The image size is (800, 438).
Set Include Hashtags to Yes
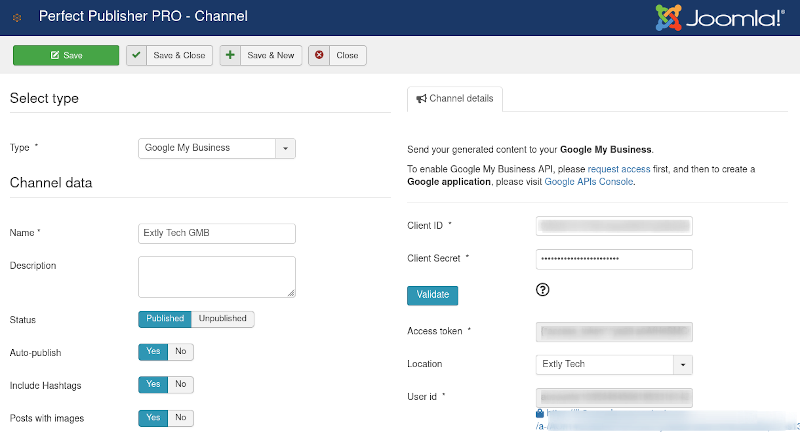[x=153, y=384]
